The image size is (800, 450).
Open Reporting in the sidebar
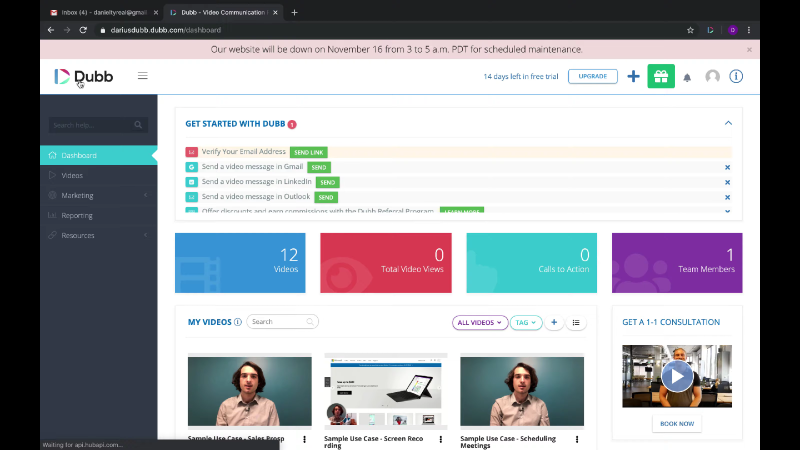pyautogui.click(x=77, y=215)
